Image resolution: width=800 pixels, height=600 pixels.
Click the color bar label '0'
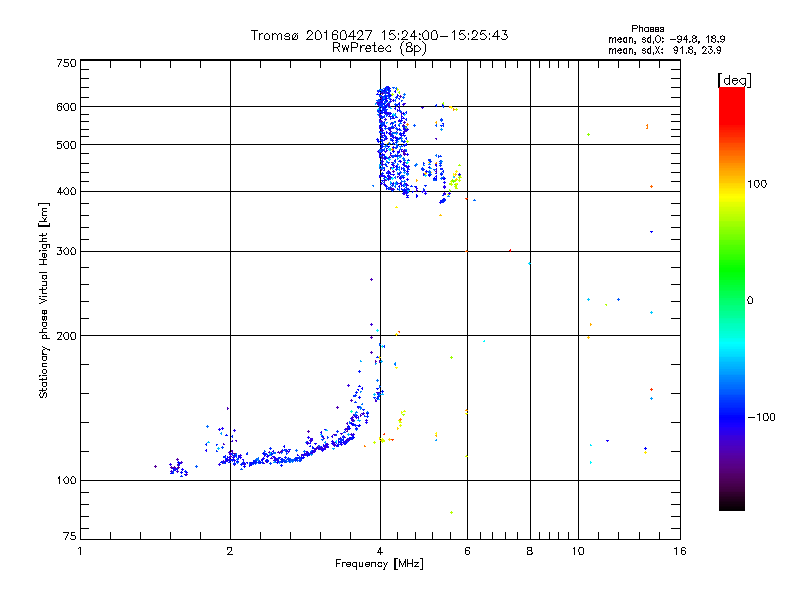click(x=750, y=300)
